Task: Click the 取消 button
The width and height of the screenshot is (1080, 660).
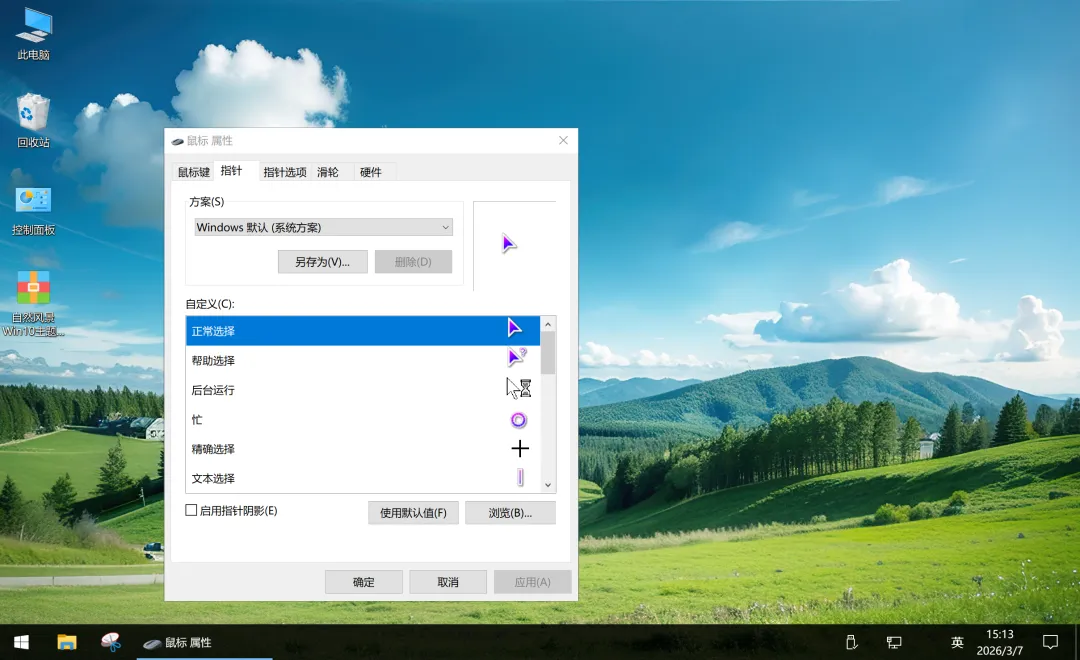Action: point(448,582)
